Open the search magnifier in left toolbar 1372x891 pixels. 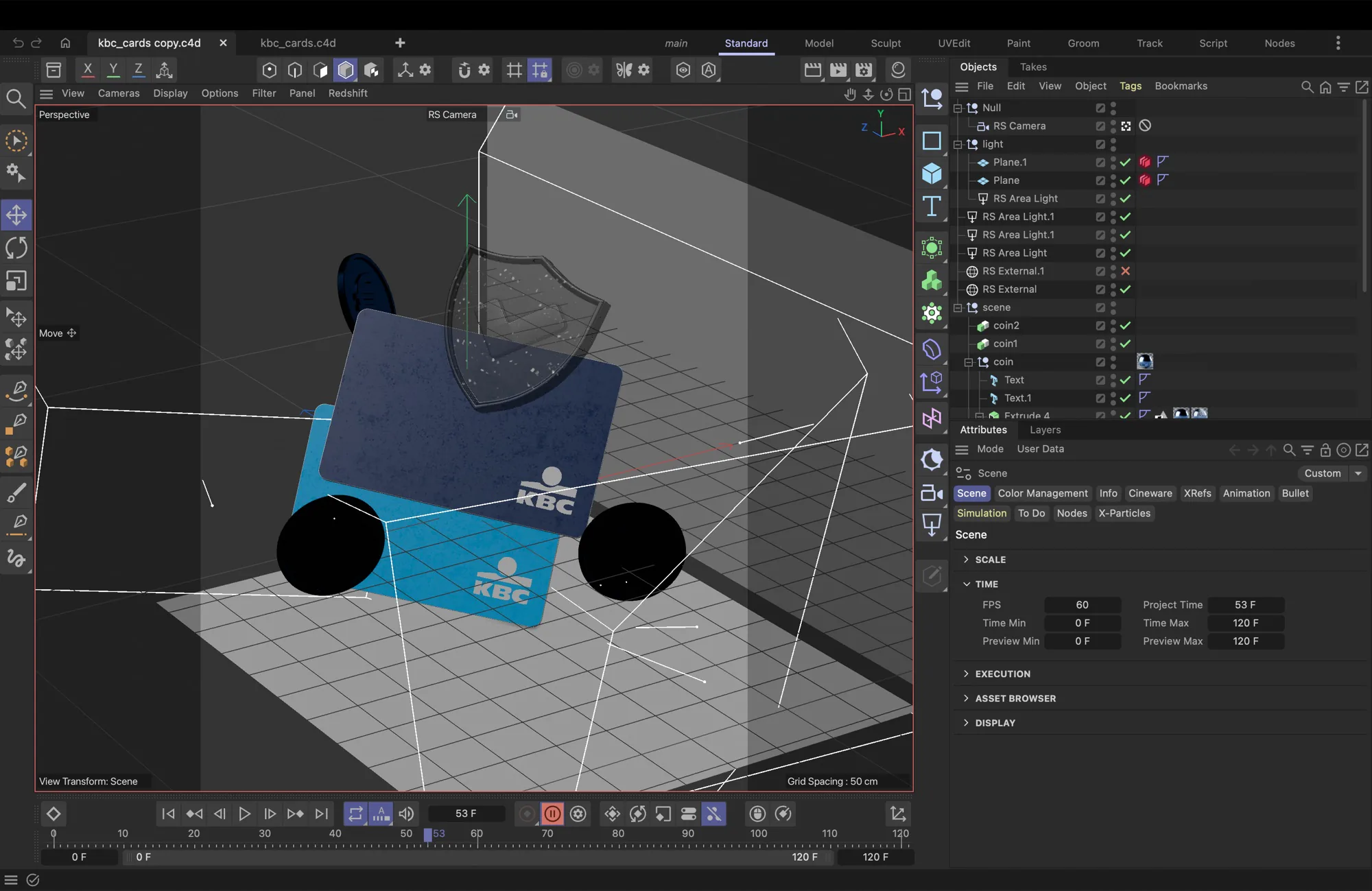pos(16,99)
